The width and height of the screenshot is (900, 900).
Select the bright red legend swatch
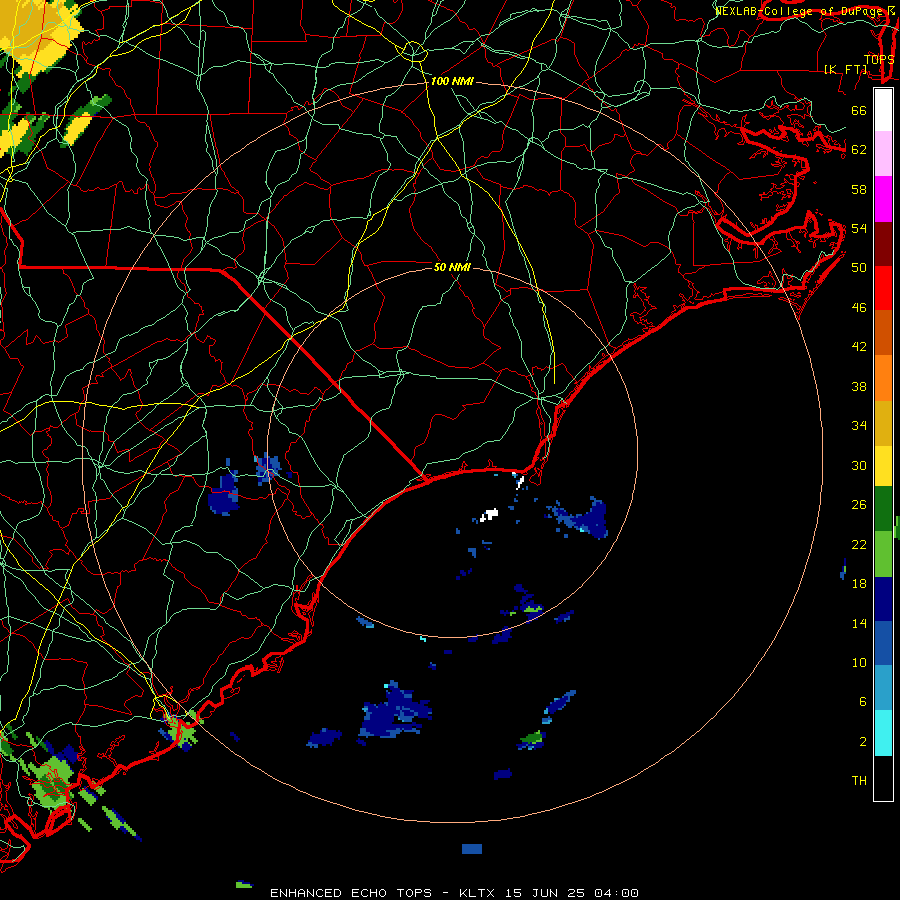pos(883,288)
